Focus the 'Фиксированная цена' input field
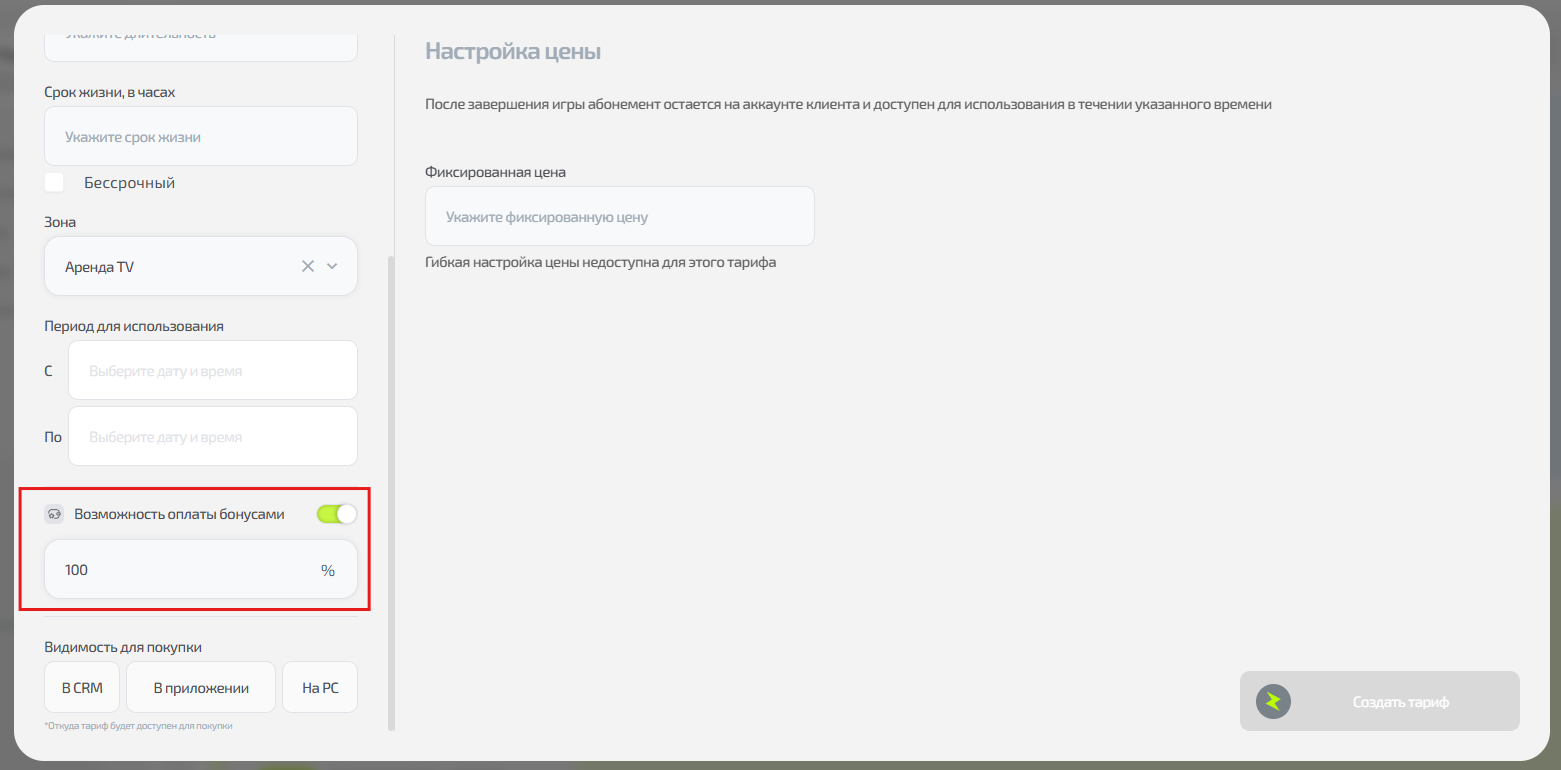 pos(619,216)
